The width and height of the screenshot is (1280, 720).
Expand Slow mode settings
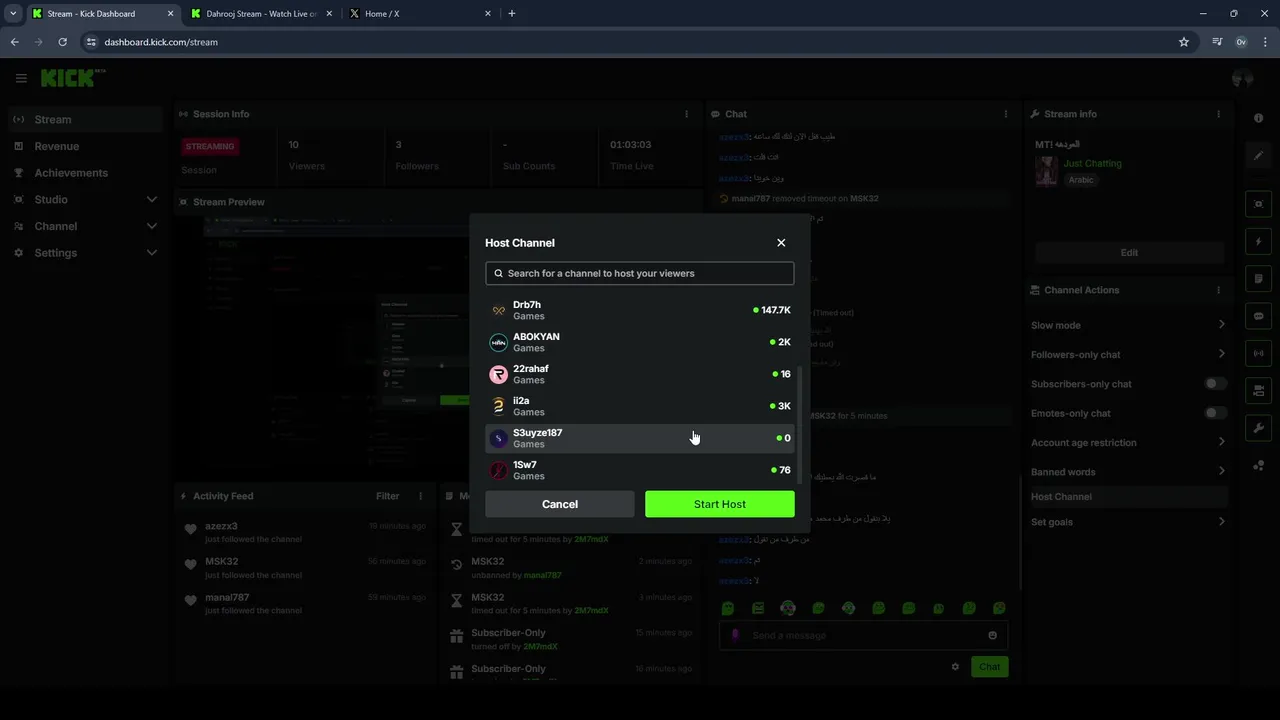(x=1128, y=325)
